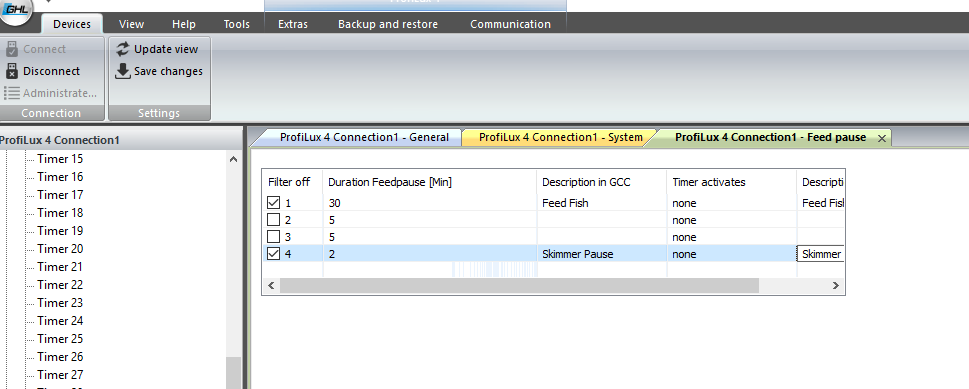Select Timer 25 in the tree

60,338
